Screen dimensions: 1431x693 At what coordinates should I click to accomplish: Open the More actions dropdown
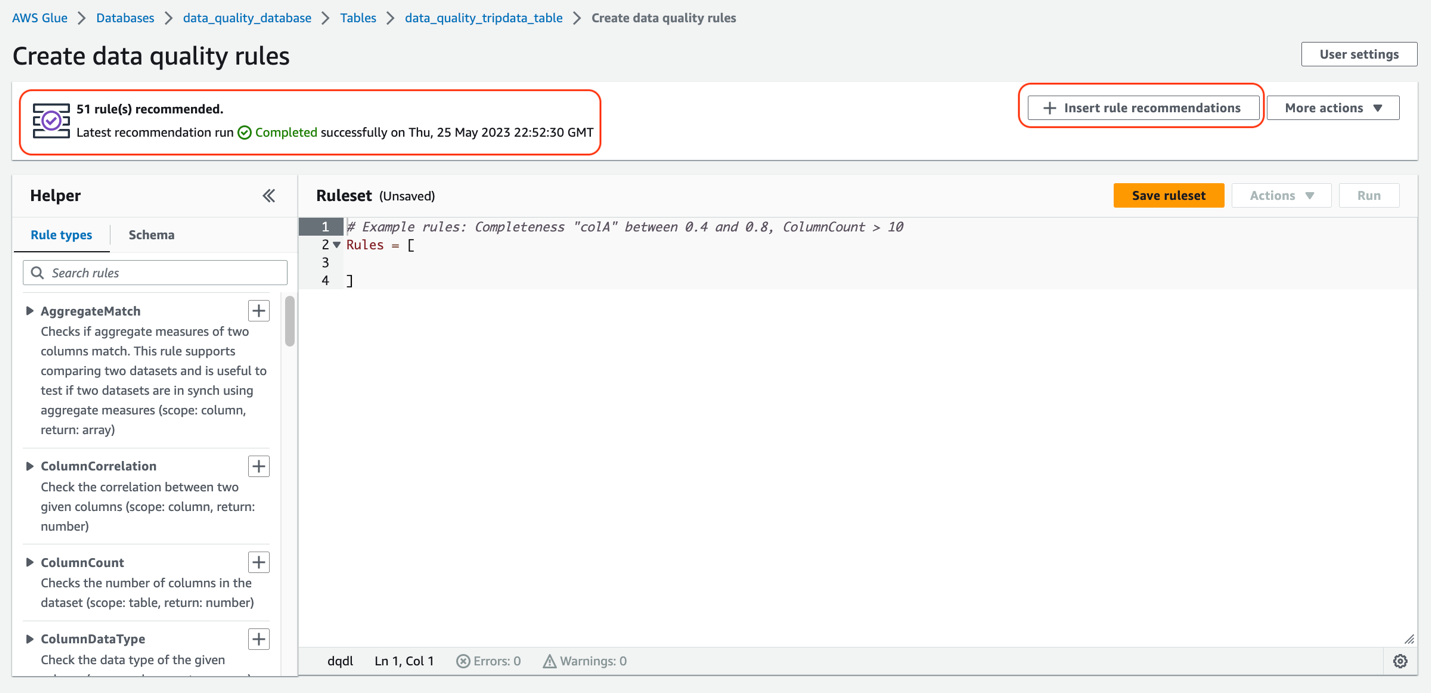pos(1333,108)
